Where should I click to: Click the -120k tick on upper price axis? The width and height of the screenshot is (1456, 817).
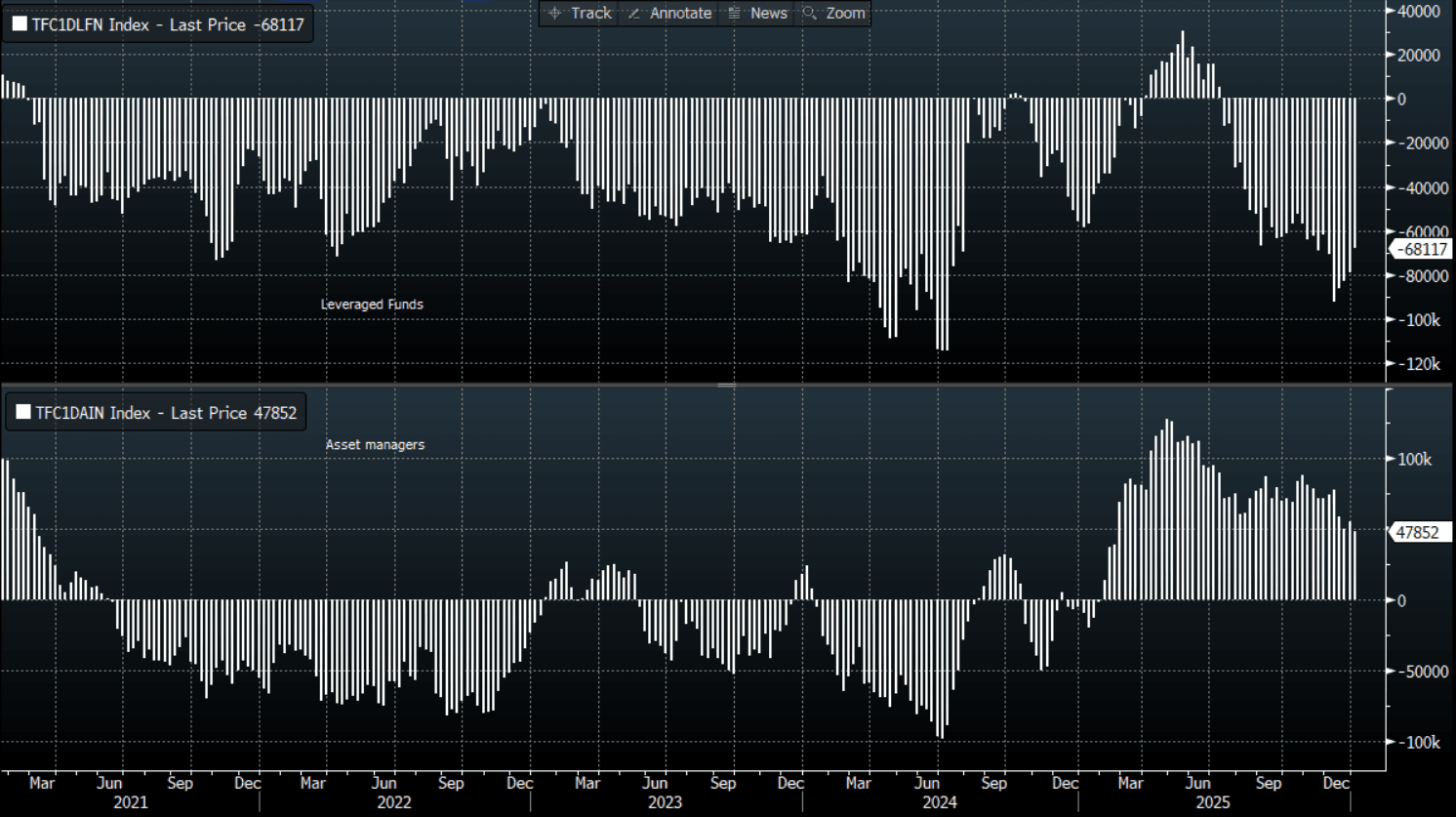pyautogui.click(x=1421, y=364)
